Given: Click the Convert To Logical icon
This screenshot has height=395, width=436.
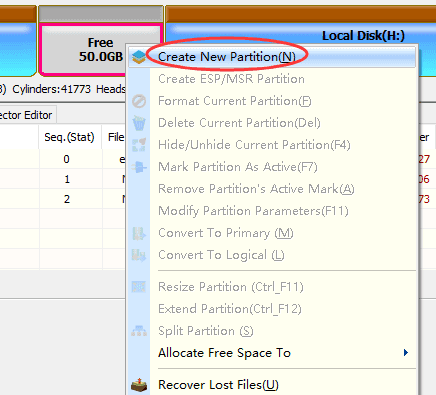Looking at the screenshot, I should tap(139, 255).
